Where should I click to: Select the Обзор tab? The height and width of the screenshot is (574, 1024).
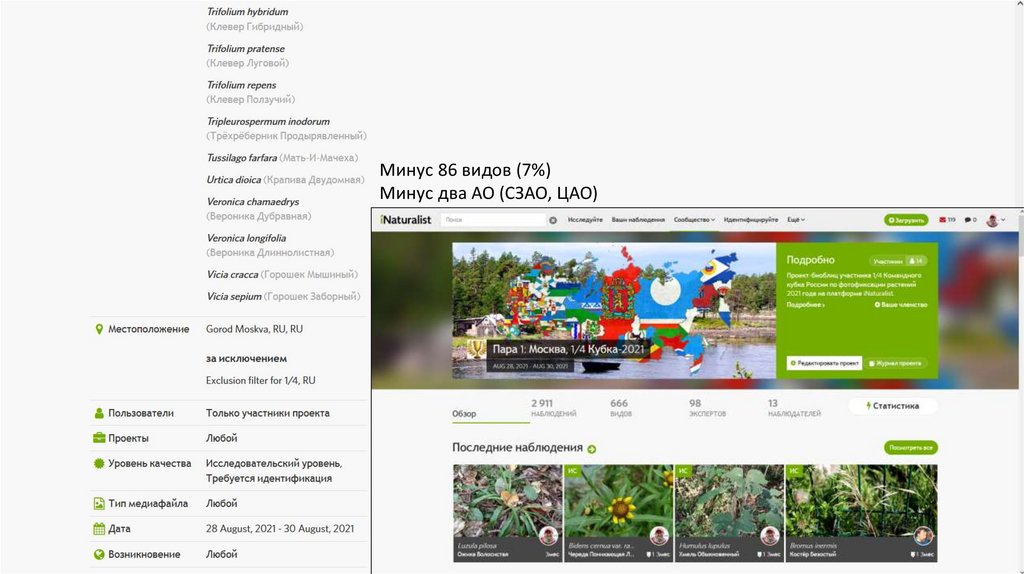(x=464, y=414)
